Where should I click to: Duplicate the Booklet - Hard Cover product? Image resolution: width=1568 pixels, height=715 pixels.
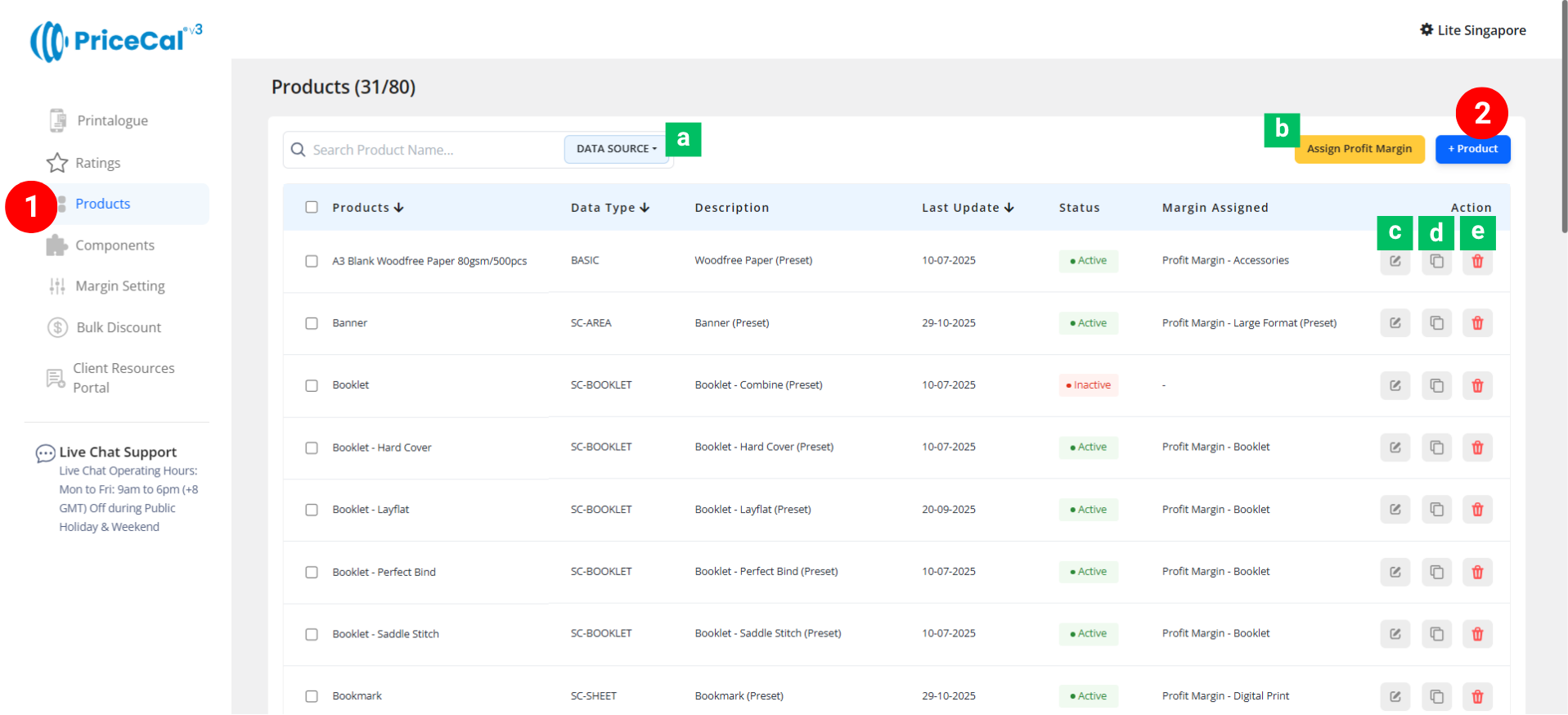pyautogui.click(x=1436, y=447)
